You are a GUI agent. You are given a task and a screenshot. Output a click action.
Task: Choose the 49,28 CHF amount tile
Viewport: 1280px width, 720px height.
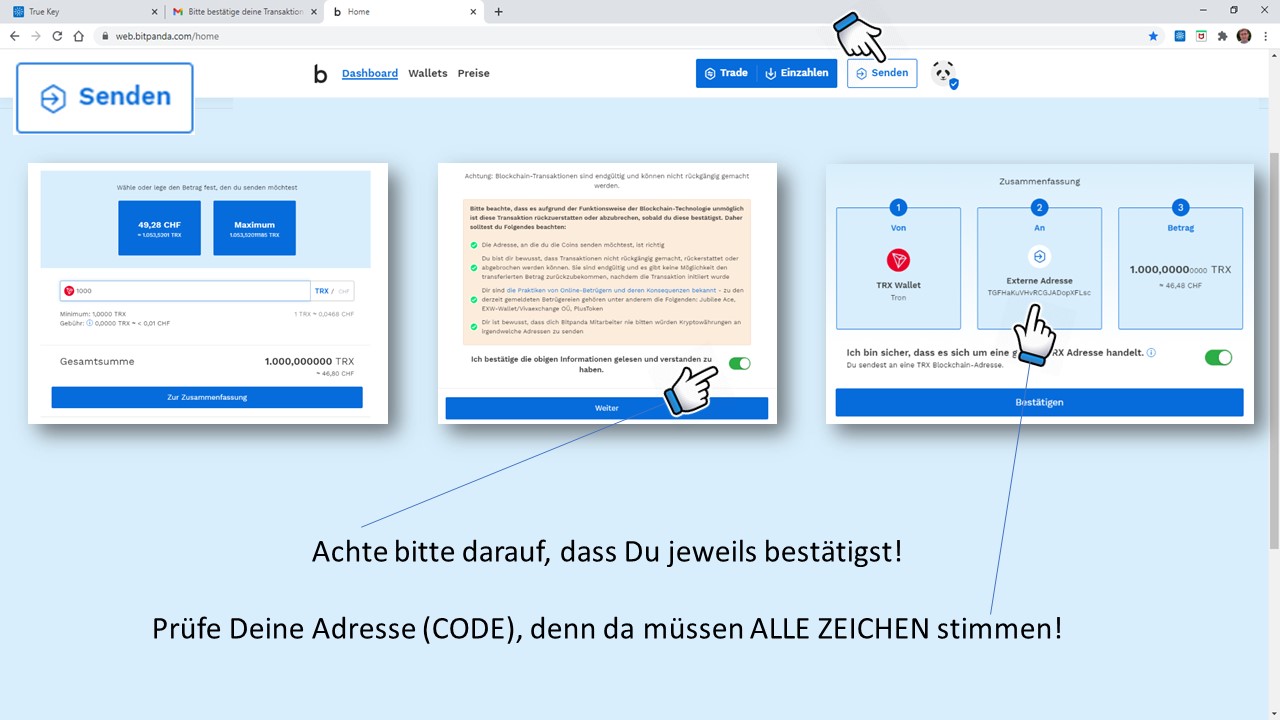tap(159, 228)
